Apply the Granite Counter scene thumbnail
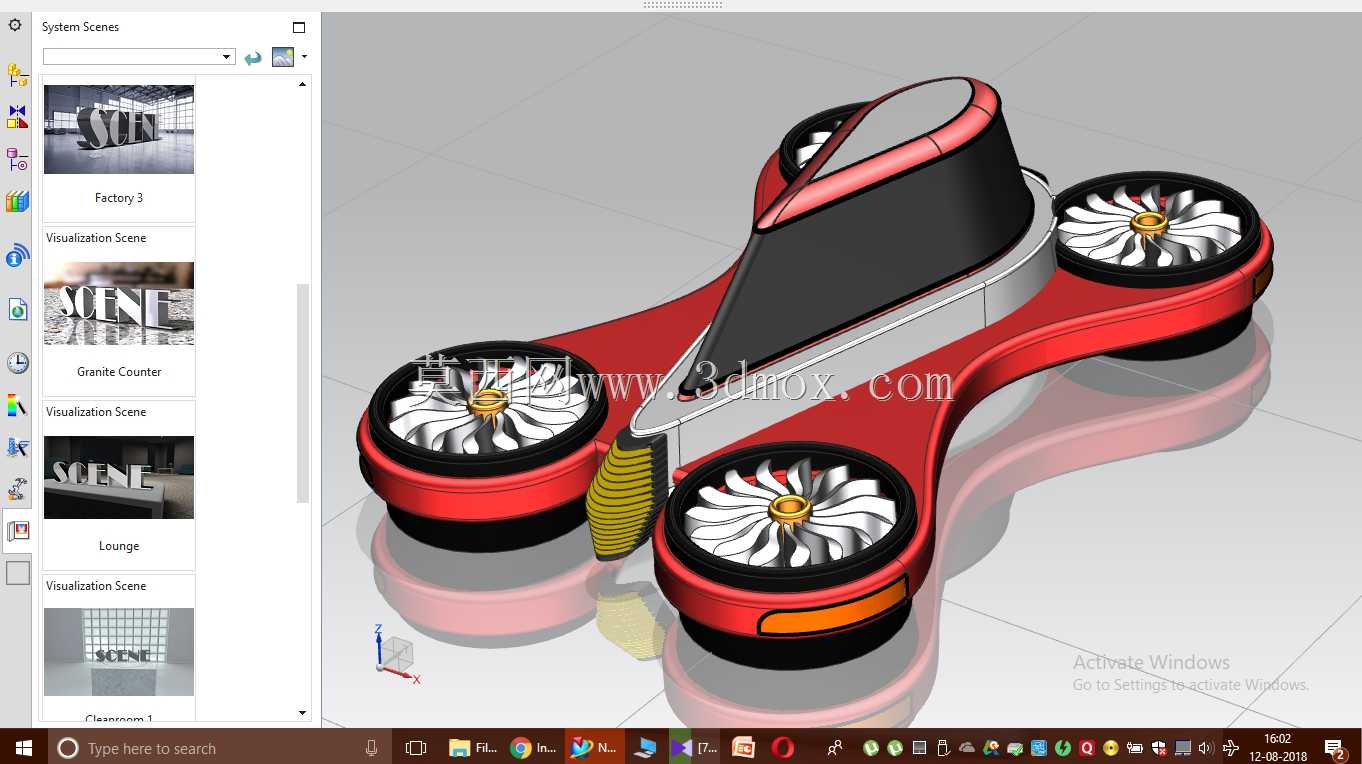The height and width of the screenshot is (764, 1362). (x=119, y=303)
